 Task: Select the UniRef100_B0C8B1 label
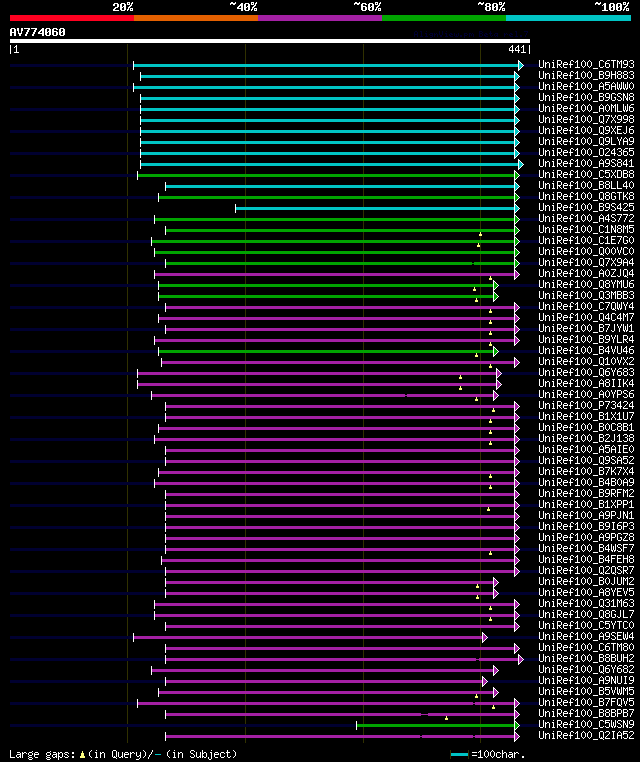tap(586, 428)
